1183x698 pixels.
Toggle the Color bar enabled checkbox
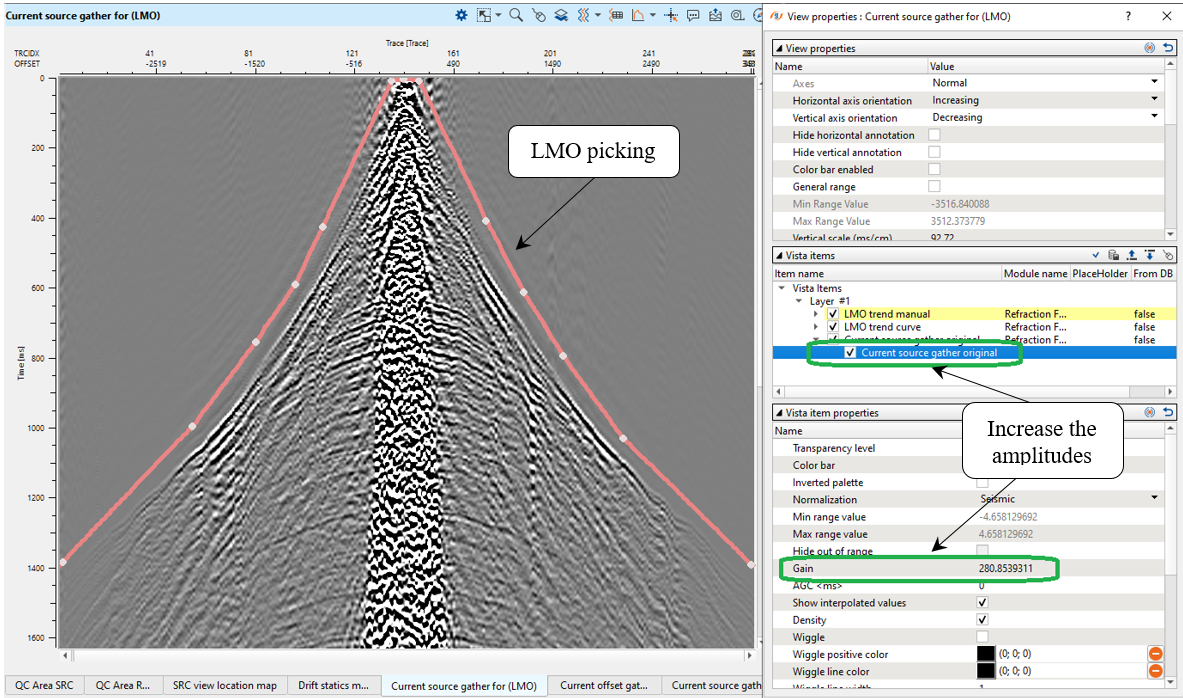tap(934, 170)
